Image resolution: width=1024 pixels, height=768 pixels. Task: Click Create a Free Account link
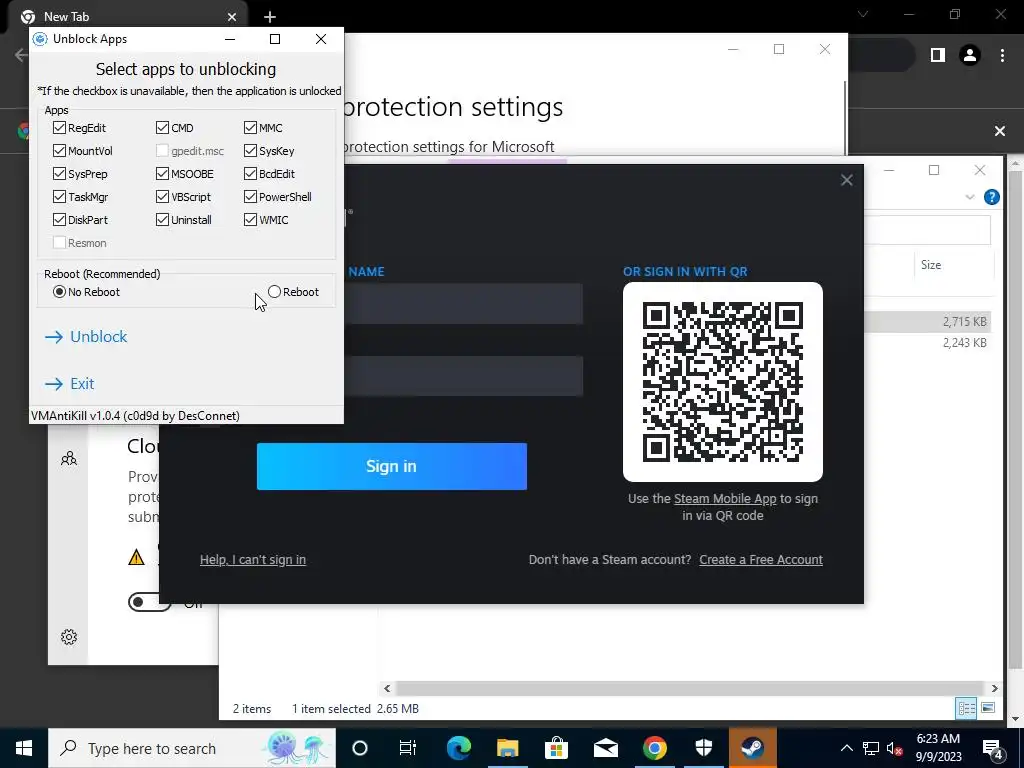pos(761,560)
